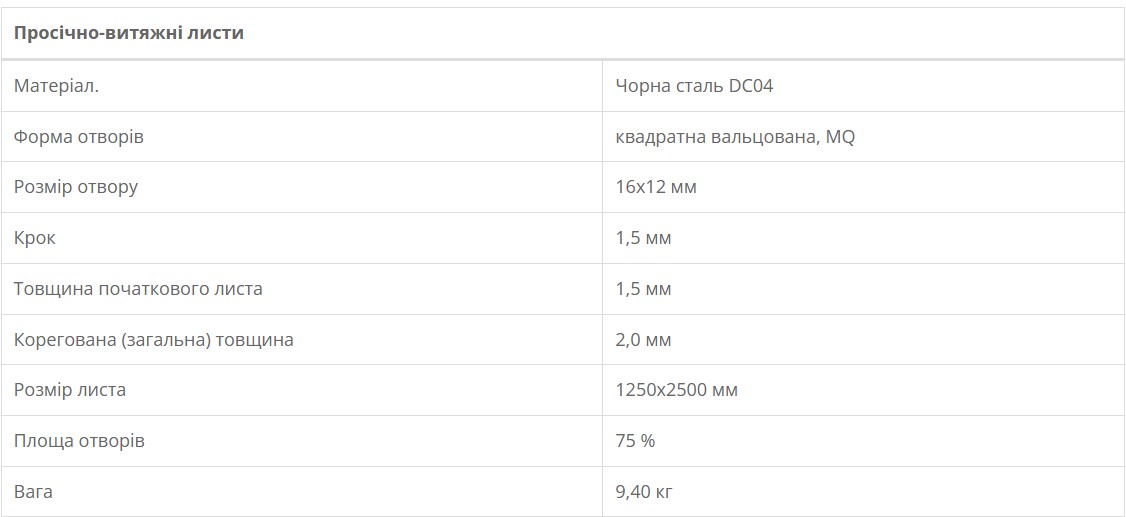Click the '9,40 кг' weight value
Screen dimensions: 1126x517
(643, 492)
